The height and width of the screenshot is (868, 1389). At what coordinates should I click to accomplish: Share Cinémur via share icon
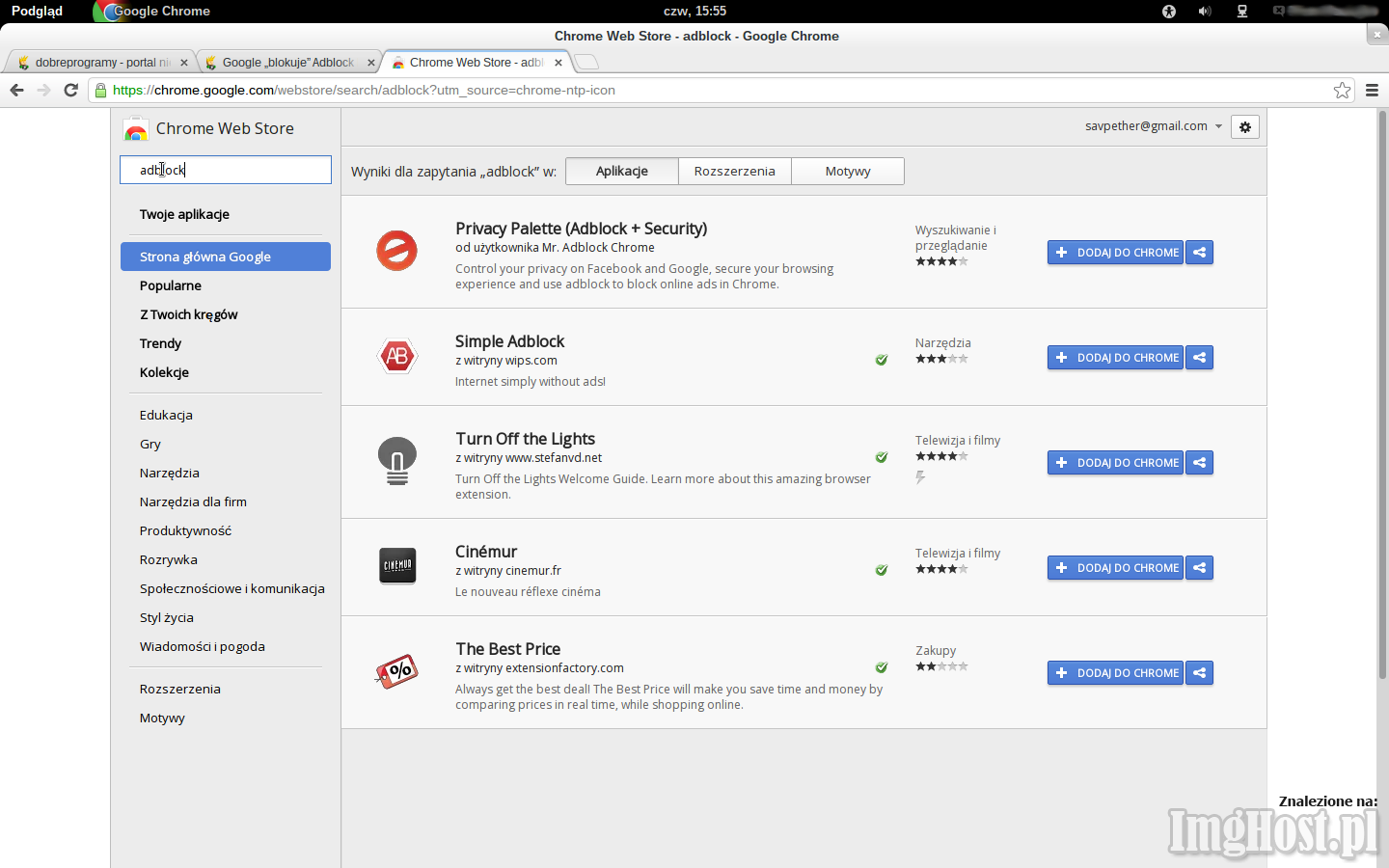[x=1199, y=568]
